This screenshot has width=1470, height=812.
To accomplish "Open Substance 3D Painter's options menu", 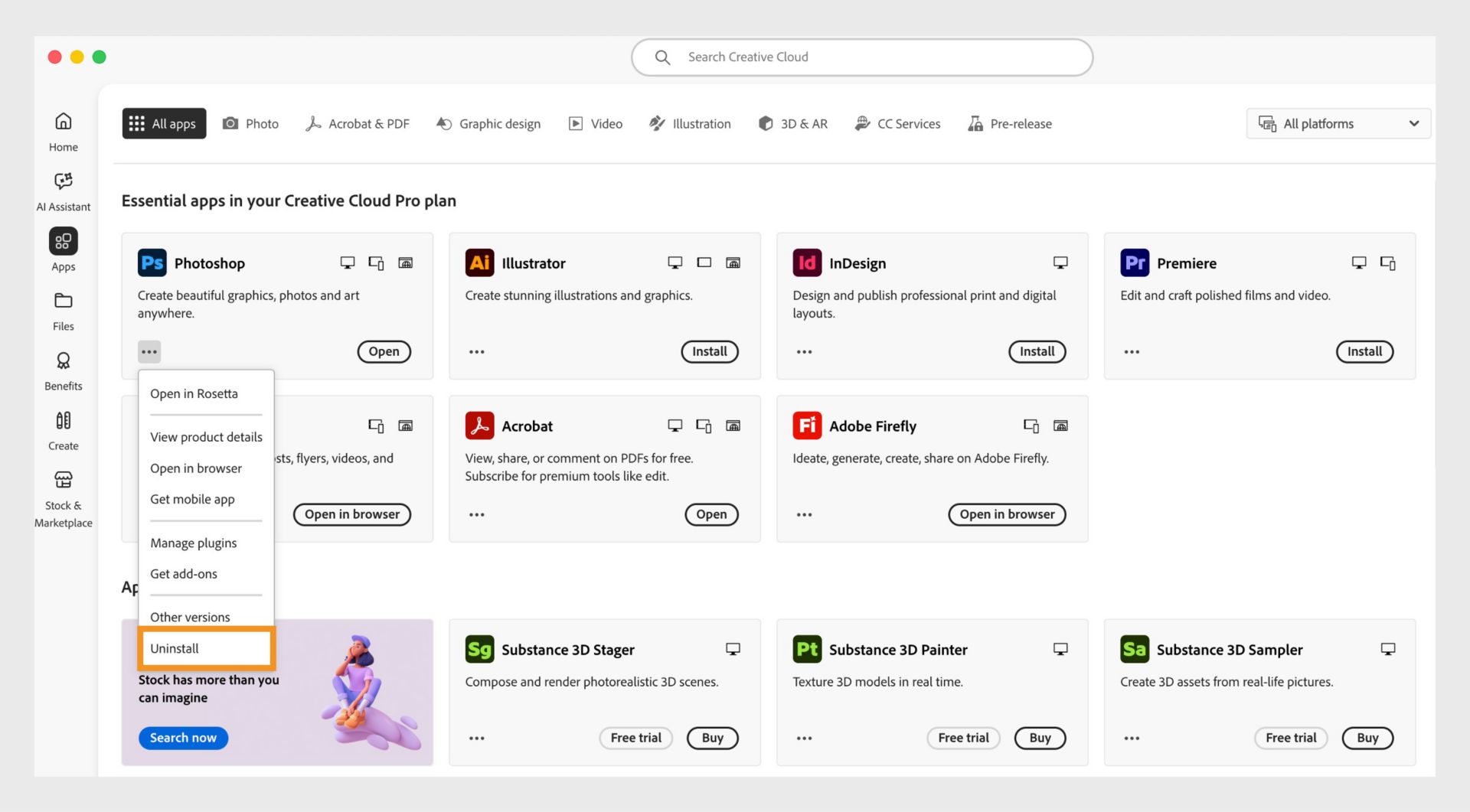I will click(804, 739).
